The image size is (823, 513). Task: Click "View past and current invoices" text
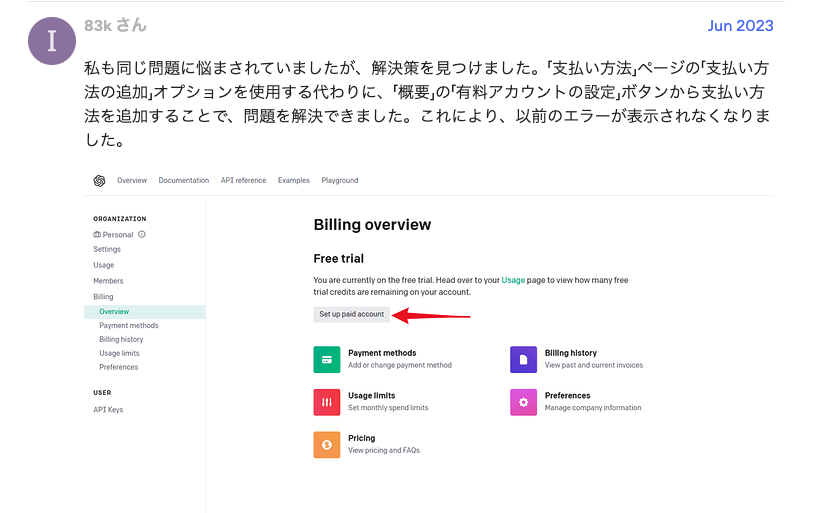594,365
